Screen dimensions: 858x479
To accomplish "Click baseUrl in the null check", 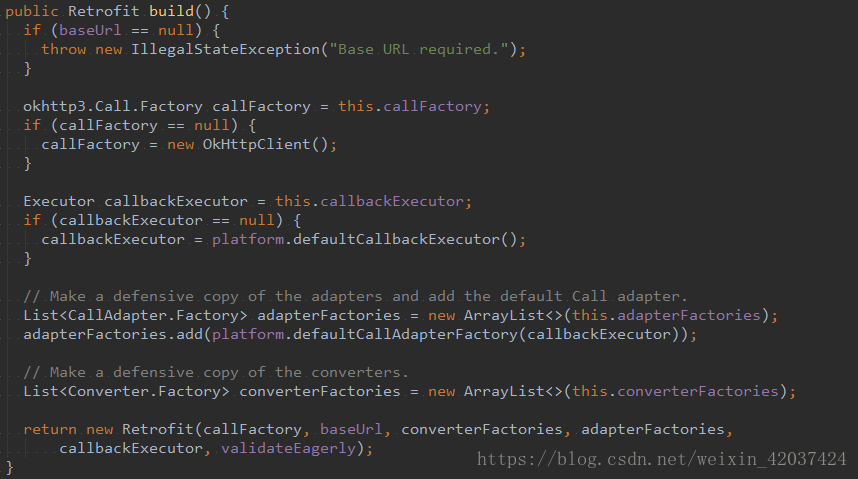I will coord(90,30).
